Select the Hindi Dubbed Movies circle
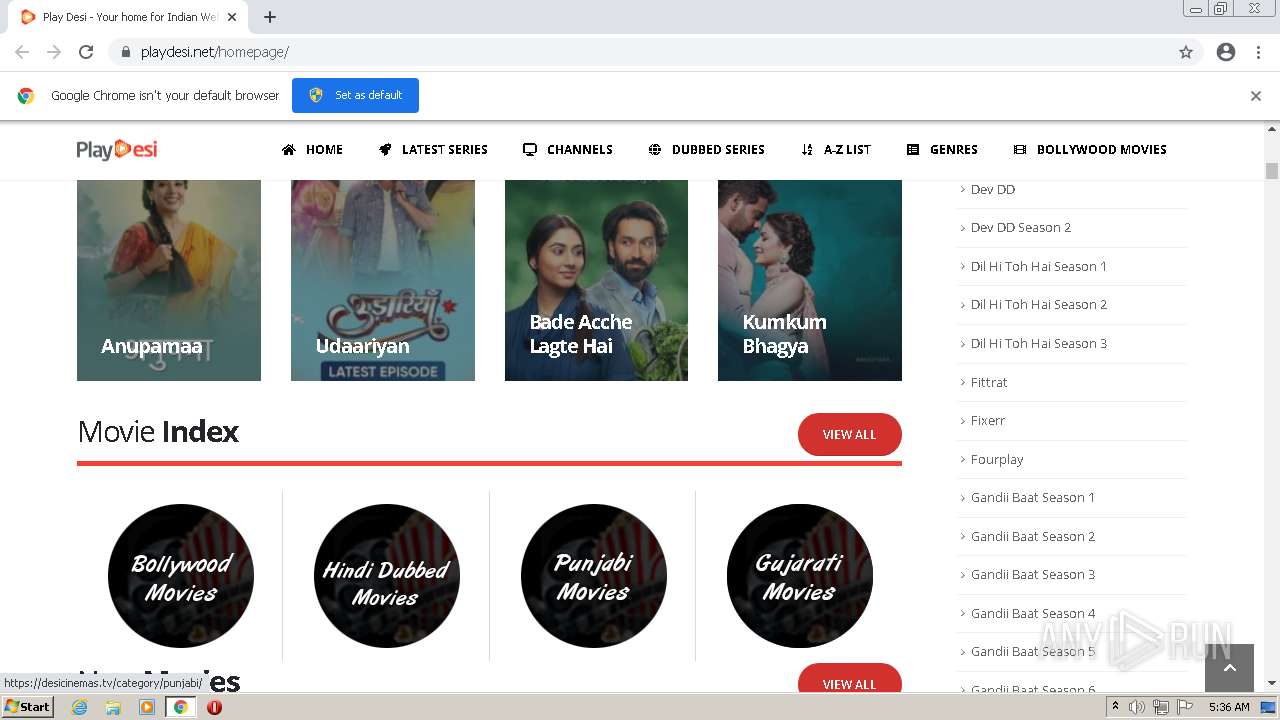 (387, 576)
